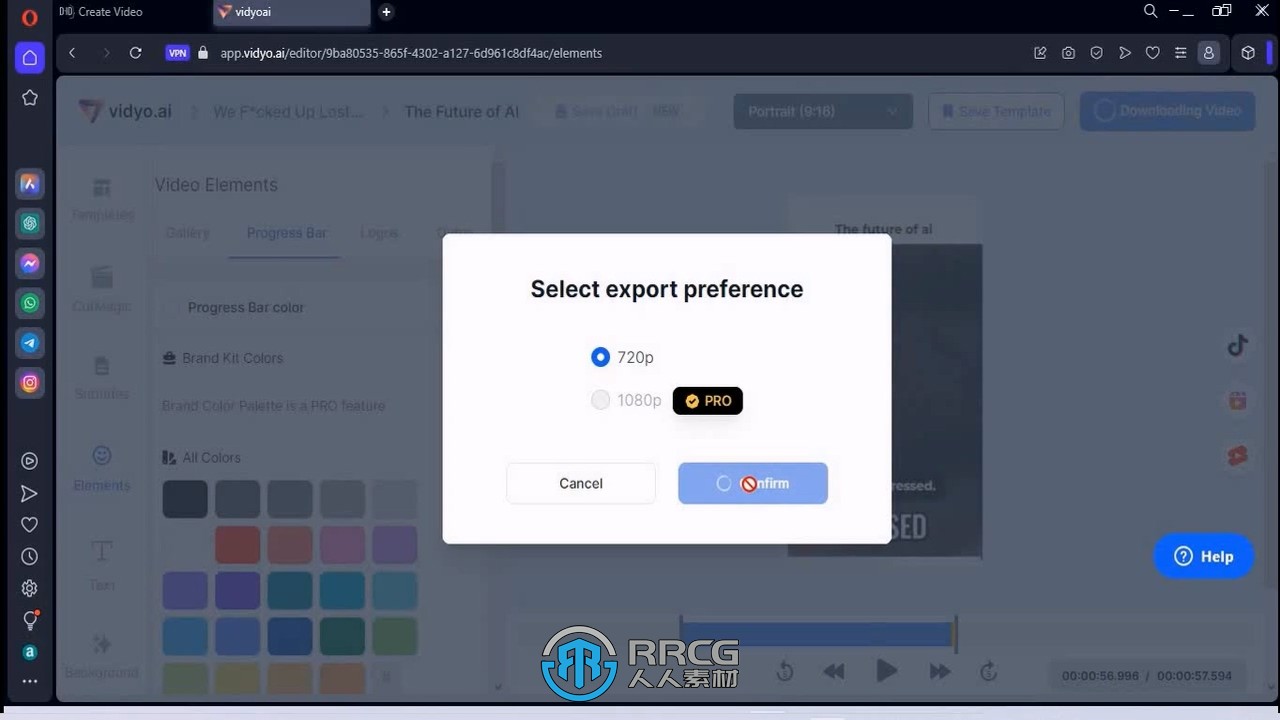Open ChatGPT in Opera sidebar
1280x720 pixels.
coord(30,223)
